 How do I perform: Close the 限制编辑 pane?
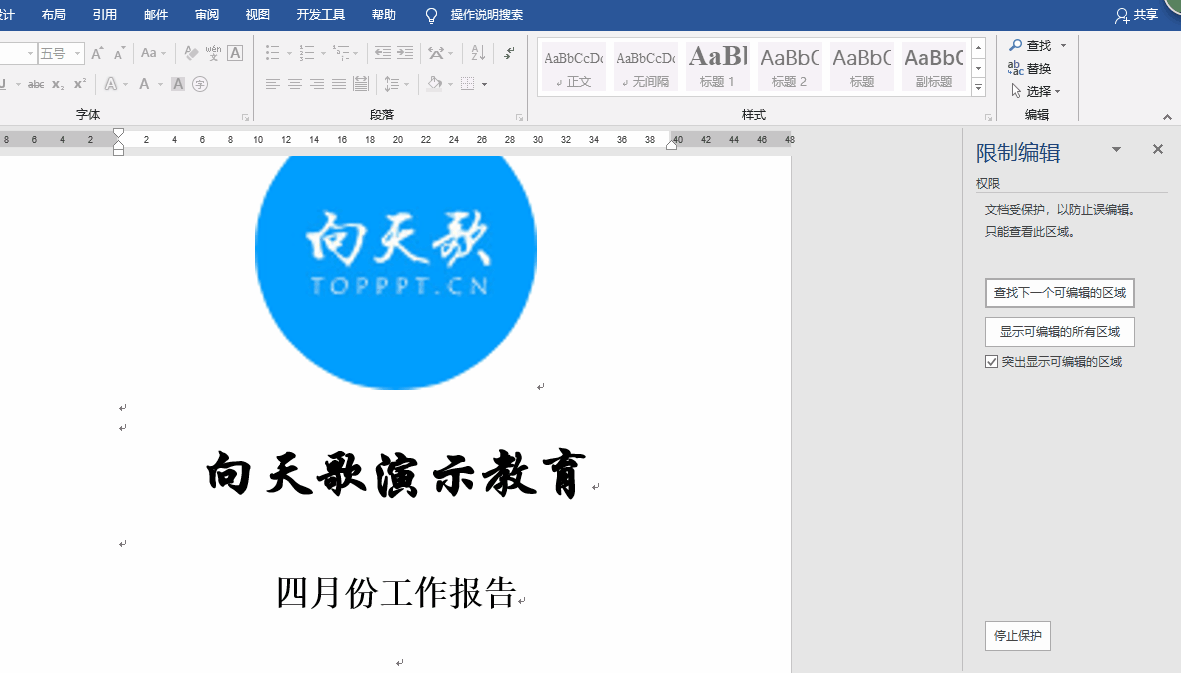click(1158, 149)
